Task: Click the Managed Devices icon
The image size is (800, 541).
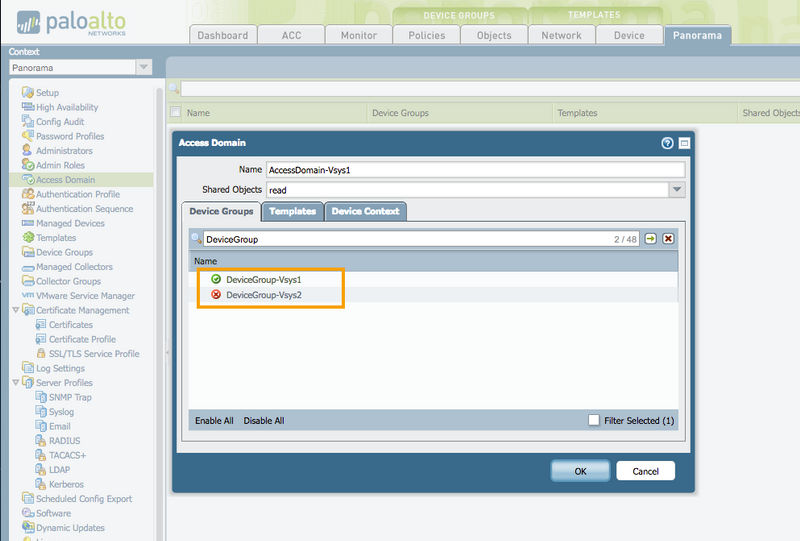Action: pyautogui.click(x=28, y=223)
